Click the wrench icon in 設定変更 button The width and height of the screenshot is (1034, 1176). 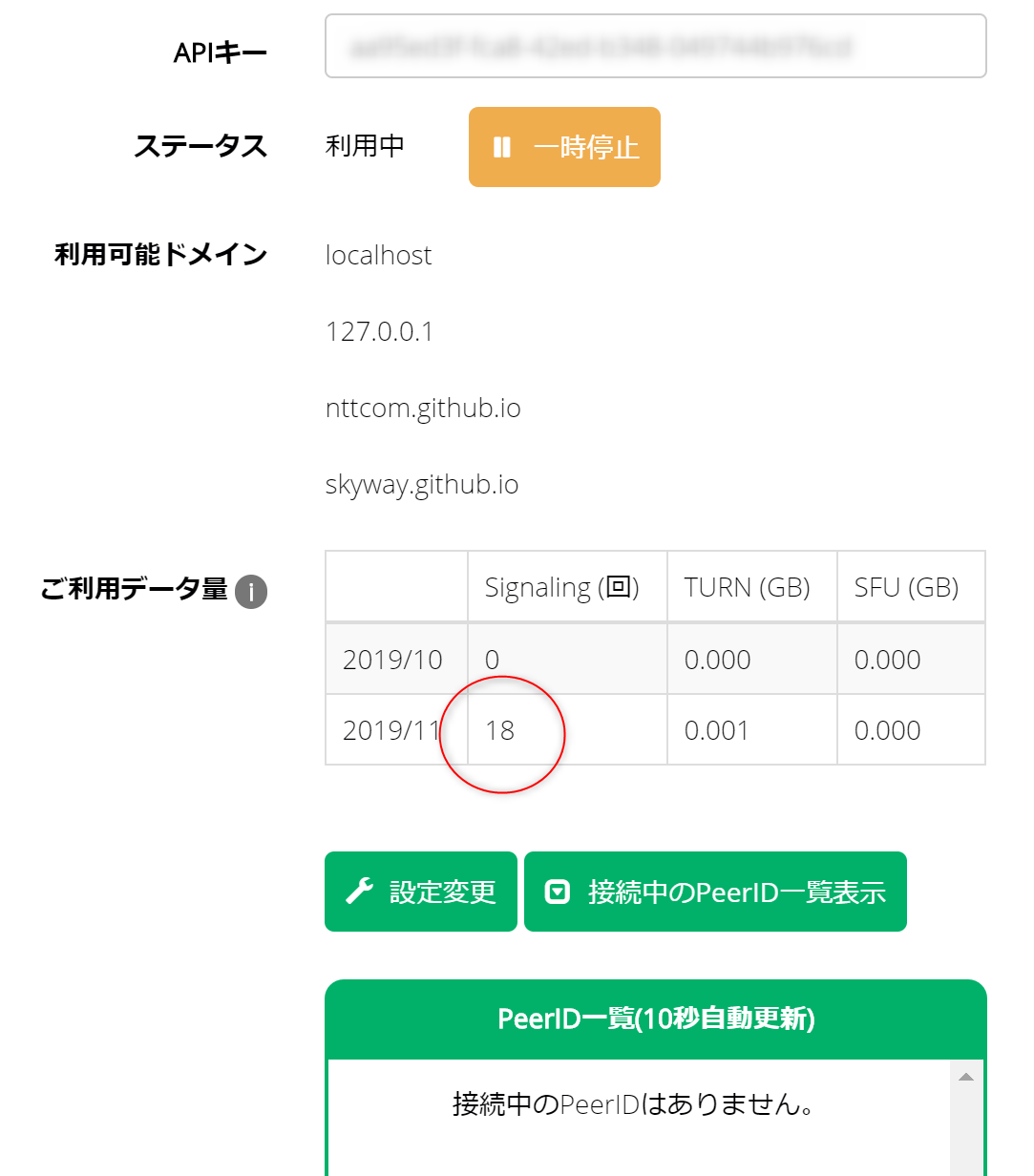tap(359, 892)
